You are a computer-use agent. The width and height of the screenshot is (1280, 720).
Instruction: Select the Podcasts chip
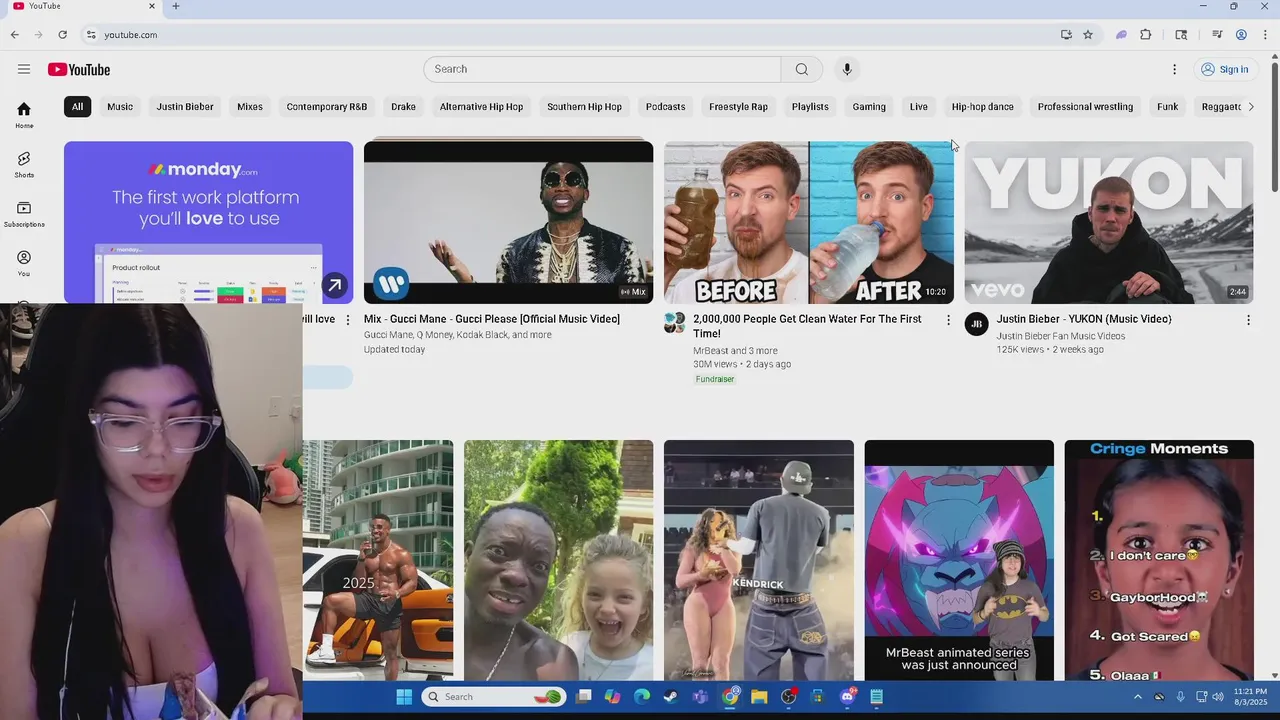[666, 106]
